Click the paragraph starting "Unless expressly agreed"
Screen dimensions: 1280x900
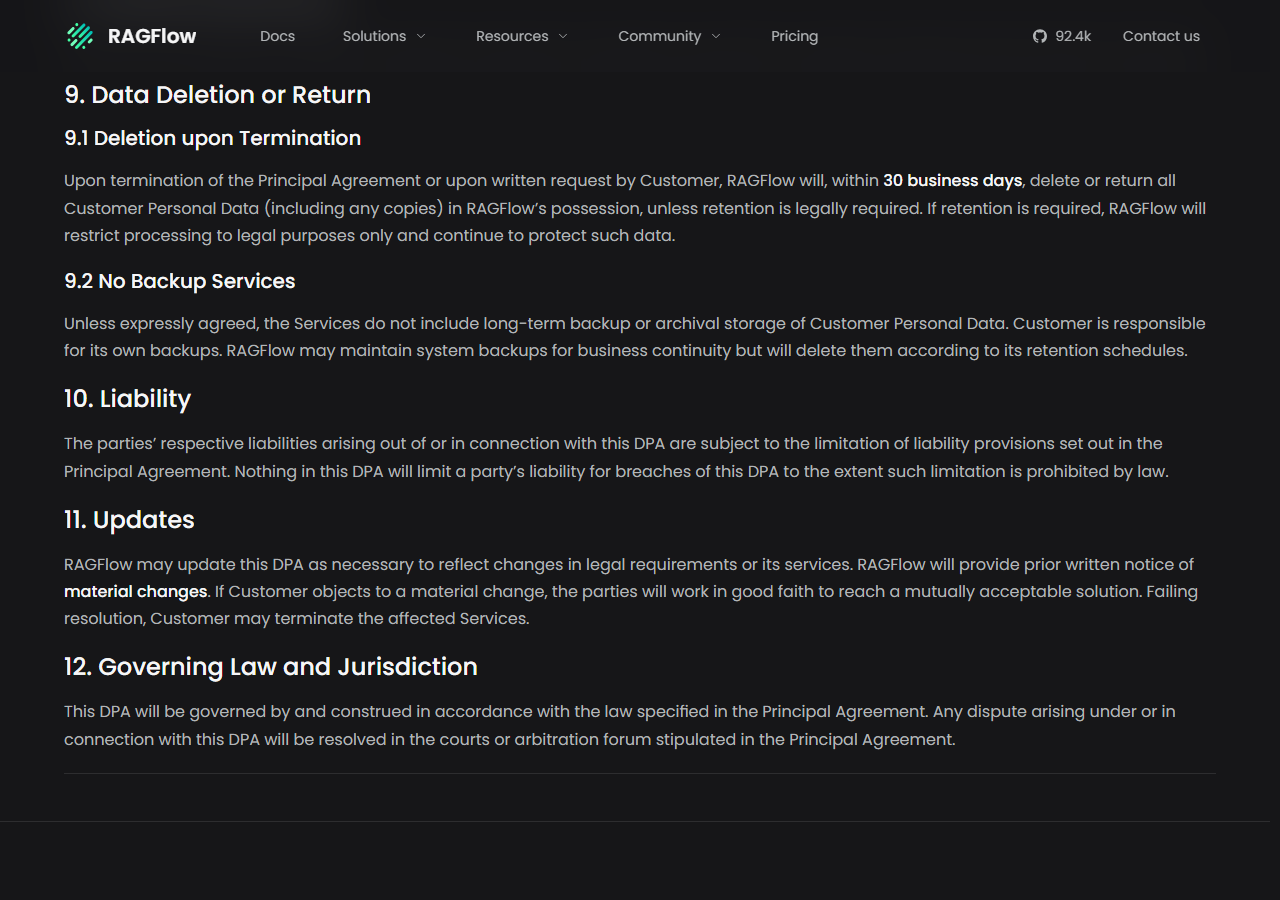tap(635, 337)
